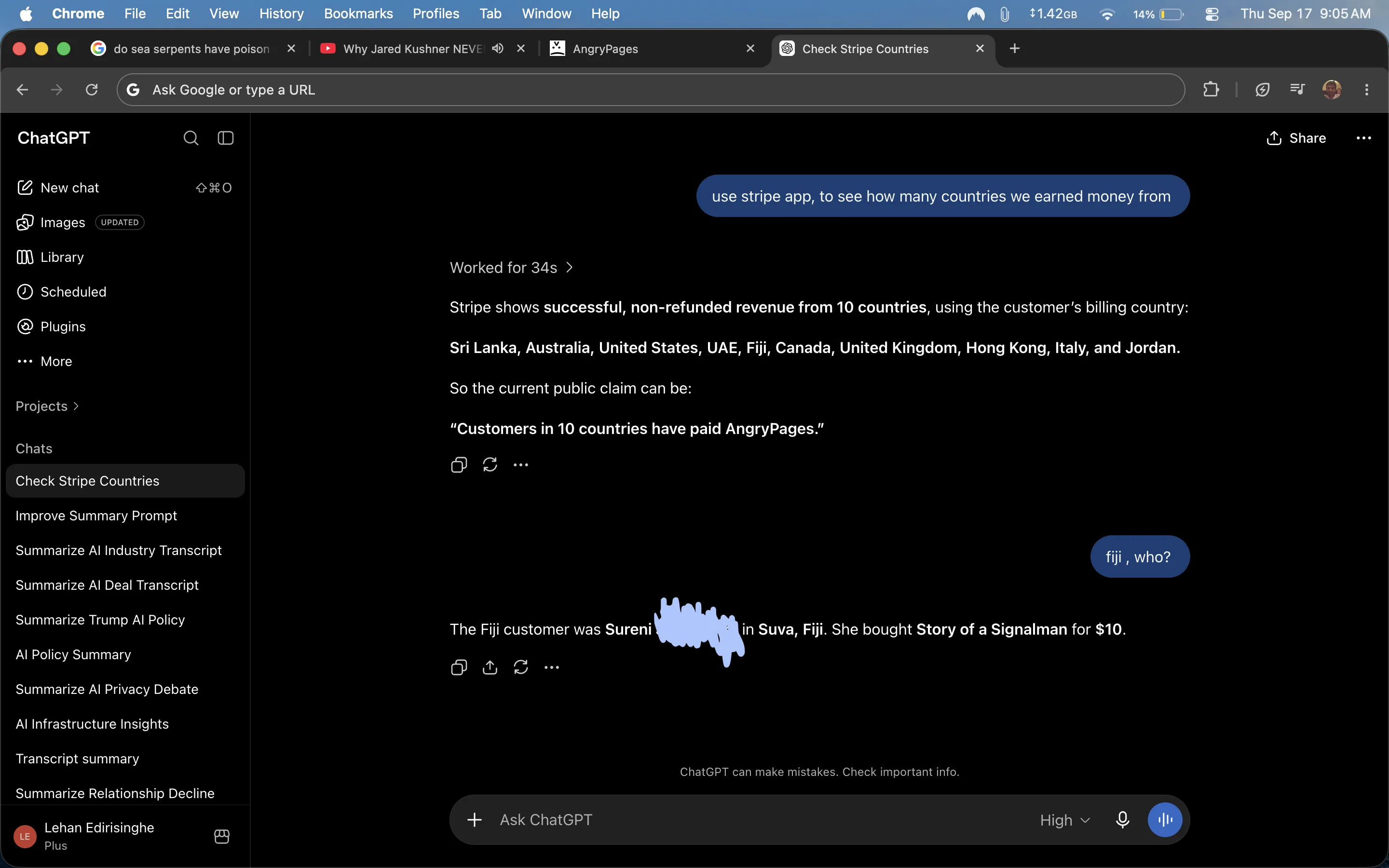Select the Check Stripe Countries chat
Viewport: 1389px width, 868px height.
coord(124,480)
